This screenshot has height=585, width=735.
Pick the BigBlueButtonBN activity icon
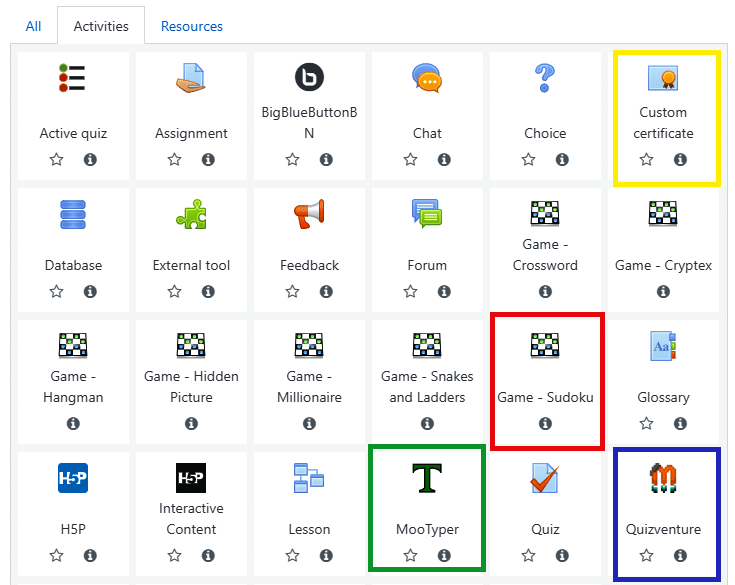point(309,77)
